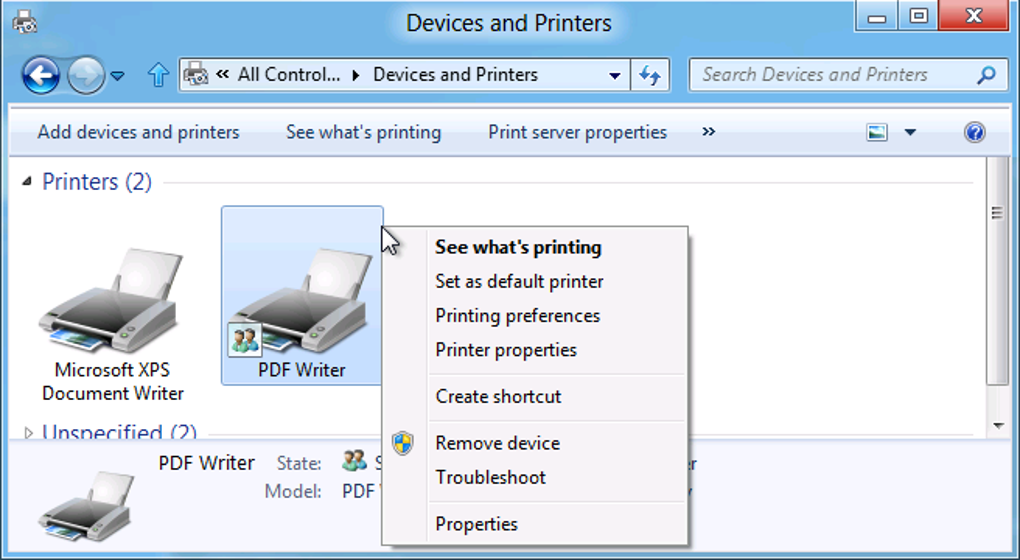Image resolution: width=1020 pixels, height=560 pixels.
Task: Choose Create shortcut
Action: (x=498, y=397)
